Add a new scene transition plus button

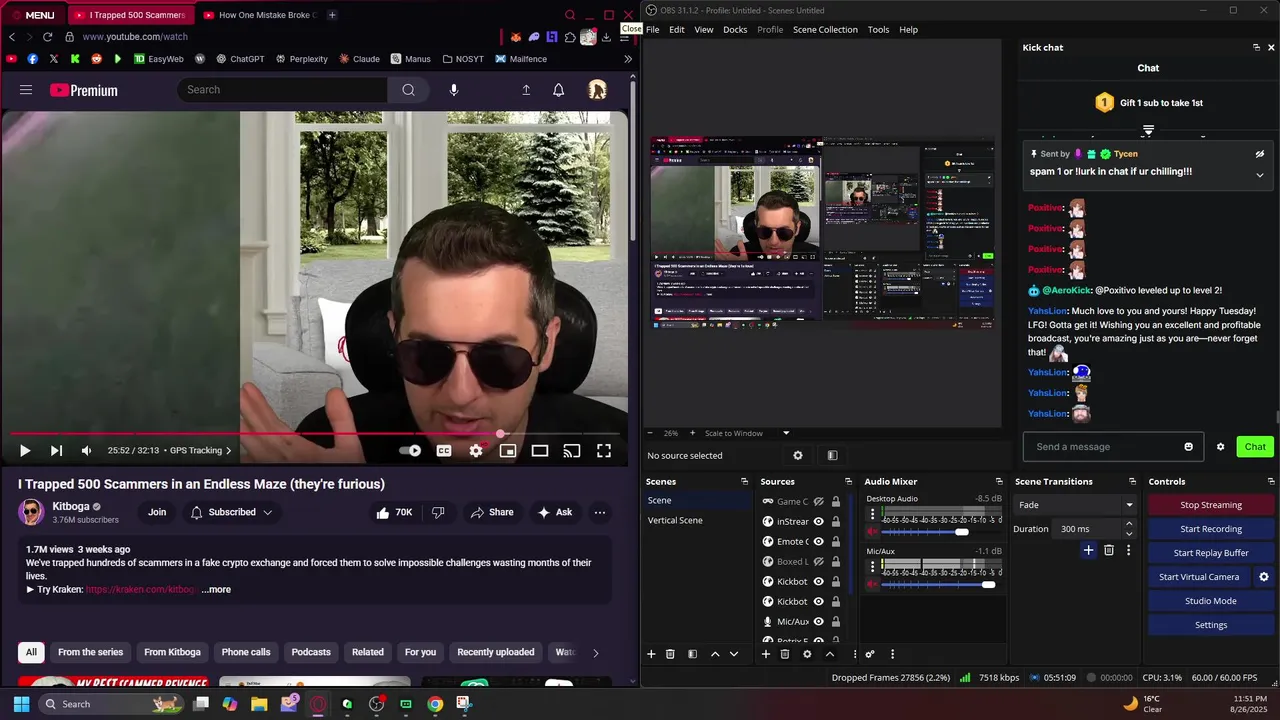click(1089, 550)
